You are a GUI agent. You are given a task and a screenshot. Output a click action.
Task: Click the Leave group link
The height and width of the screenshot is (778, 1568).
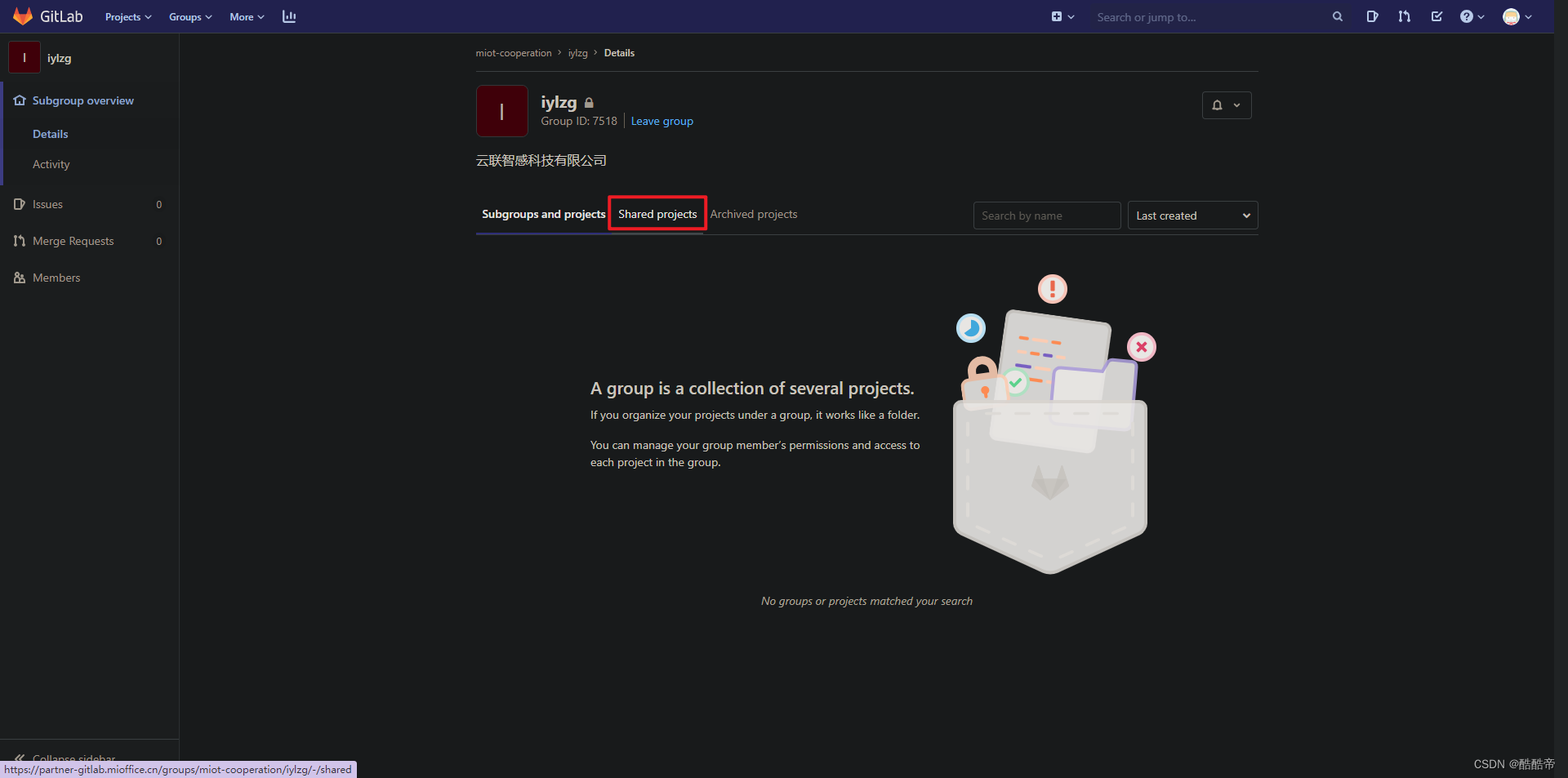(x=661, y=121)
